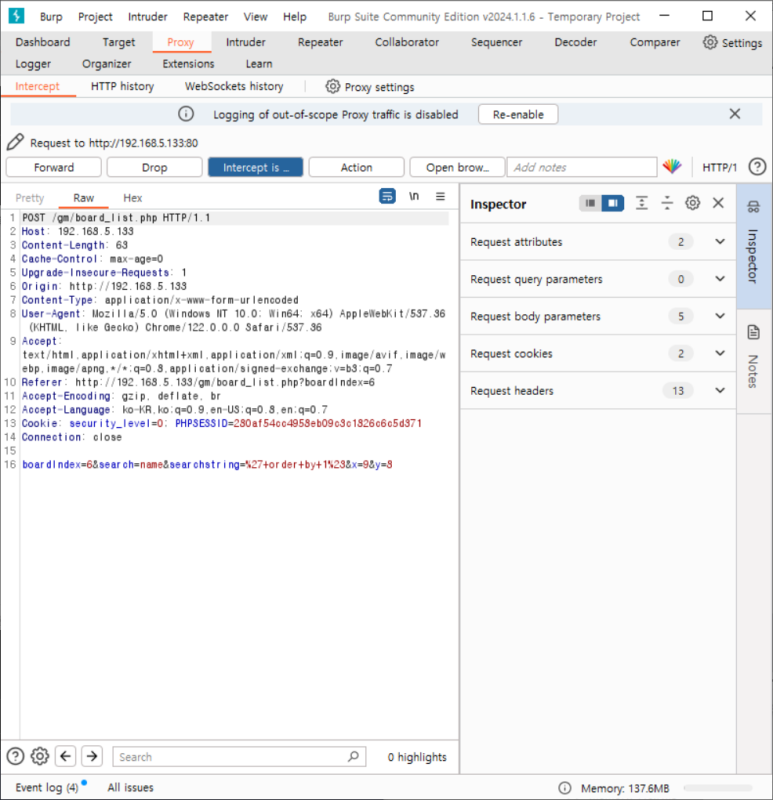
Task: Click the Burp Suite logo icon
Action: coord(16,16)
